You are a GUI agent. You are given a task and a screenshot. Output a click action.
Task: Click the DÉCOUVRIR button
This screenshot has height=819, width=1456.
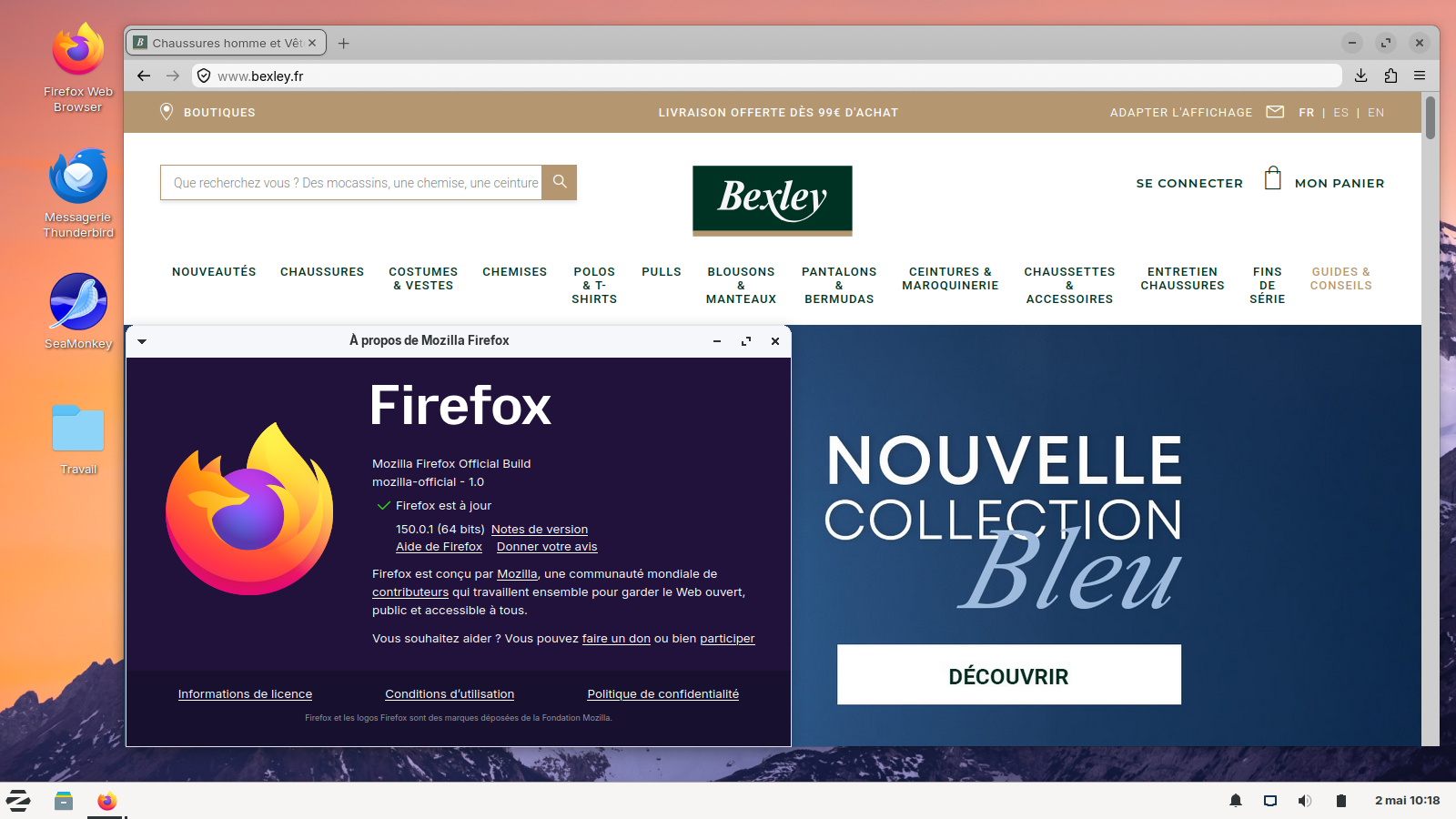(1009, 675)
